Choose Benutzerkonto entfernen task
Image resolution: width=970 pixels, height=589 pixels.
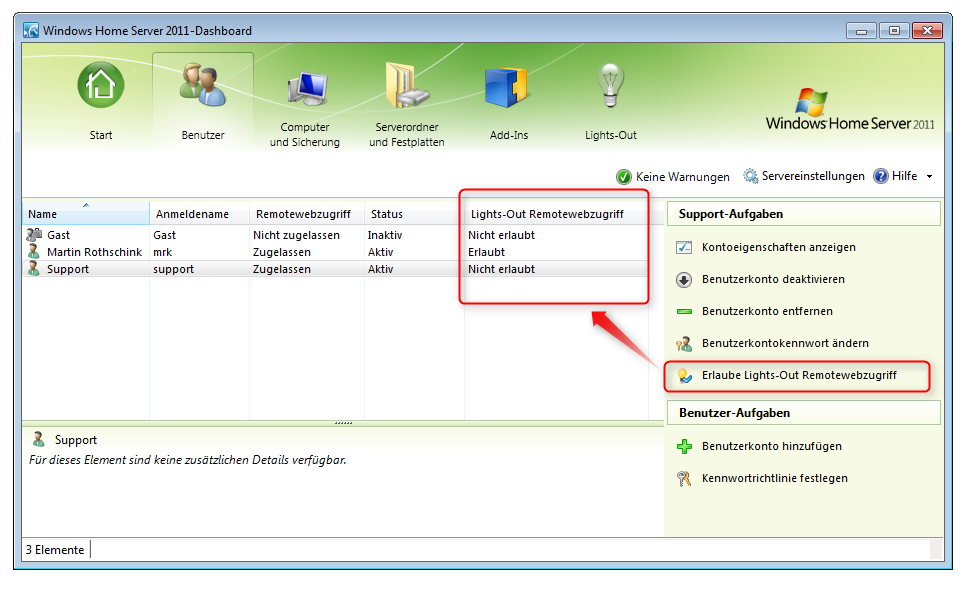point(767,311)
